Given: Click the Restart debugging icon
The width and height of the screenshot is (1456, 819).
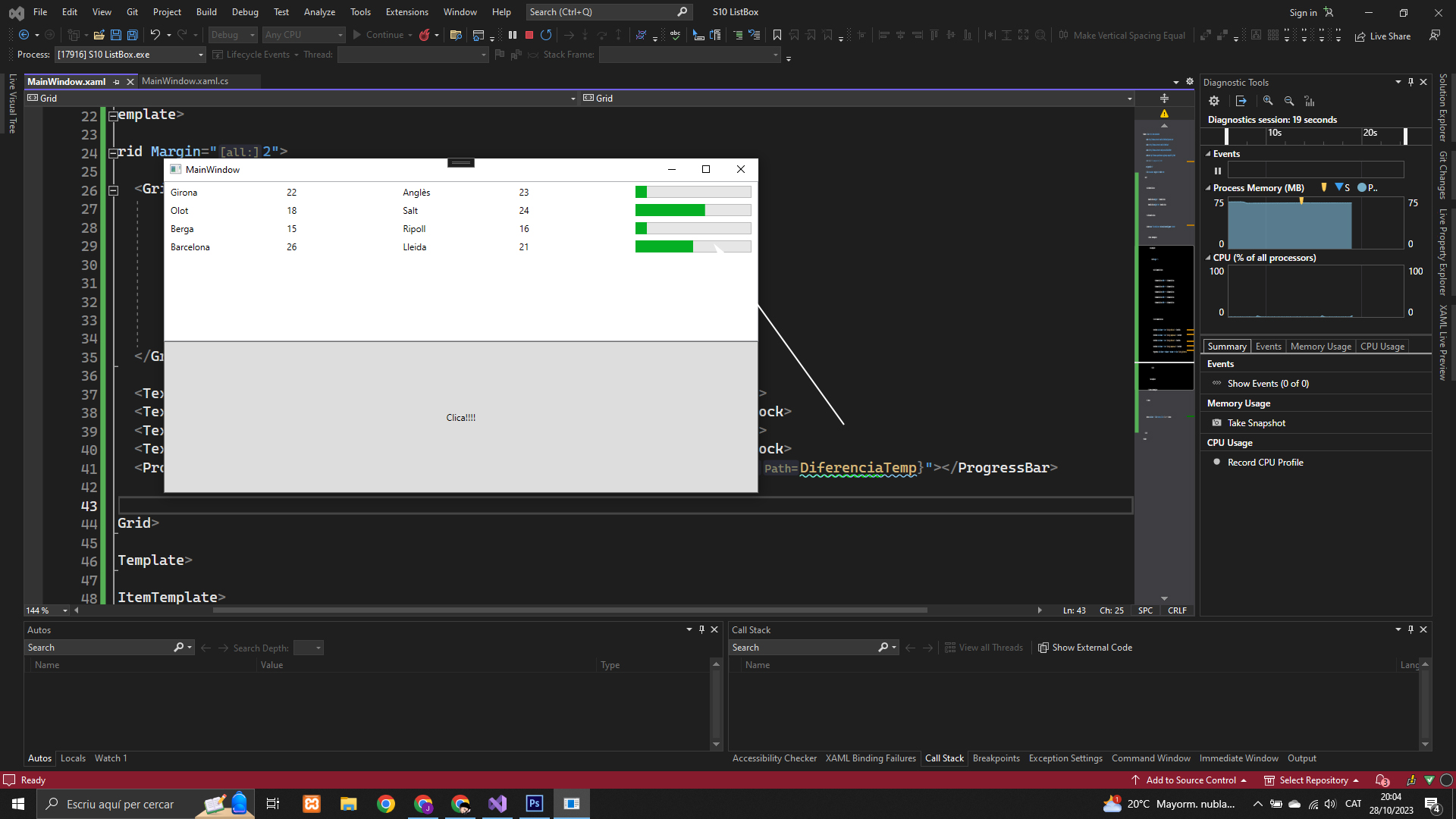Looking at the screenshot, I should click(x=546, y=35).
